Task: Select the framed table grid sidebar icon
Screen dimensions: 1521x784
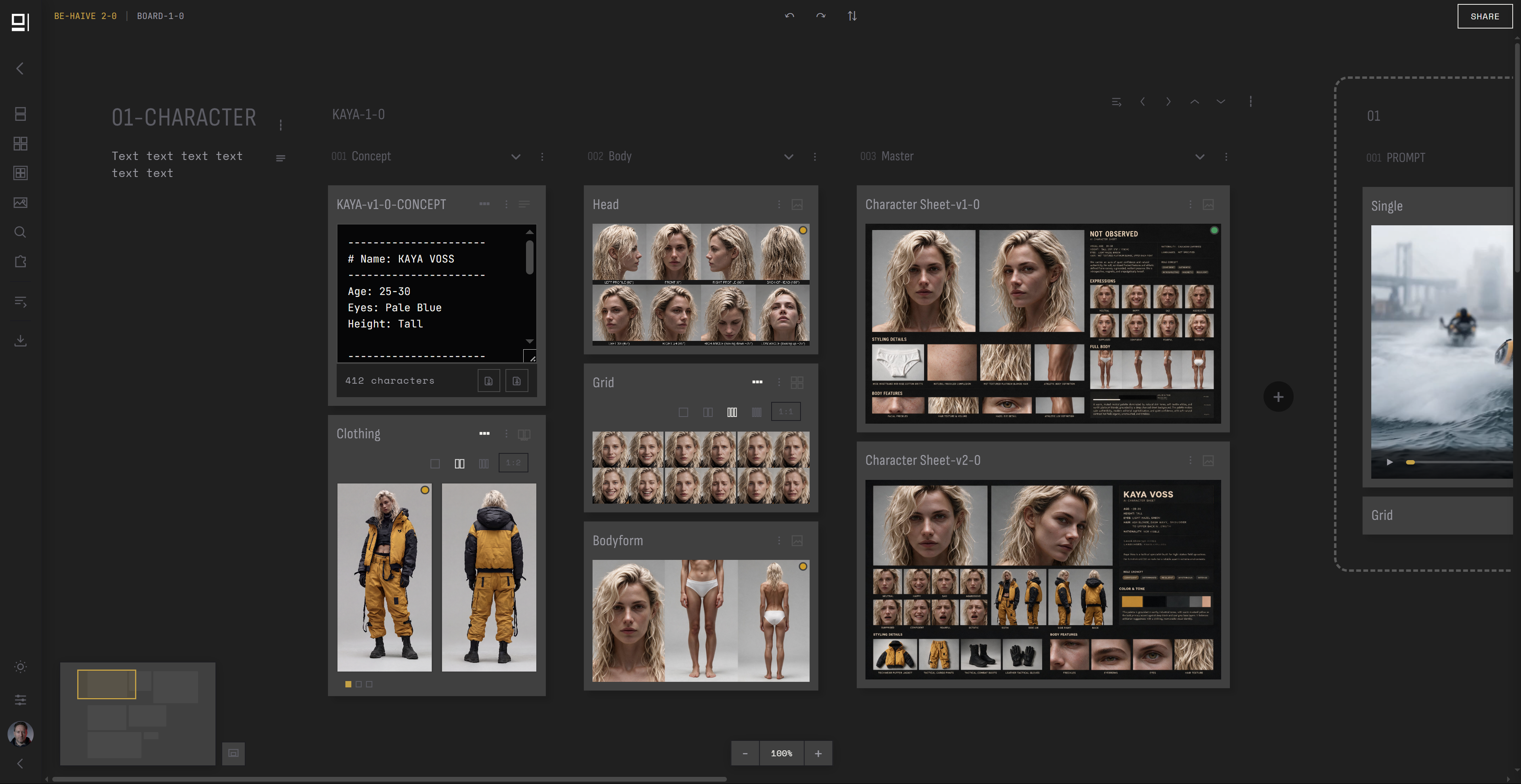Action: pos(20,173)
